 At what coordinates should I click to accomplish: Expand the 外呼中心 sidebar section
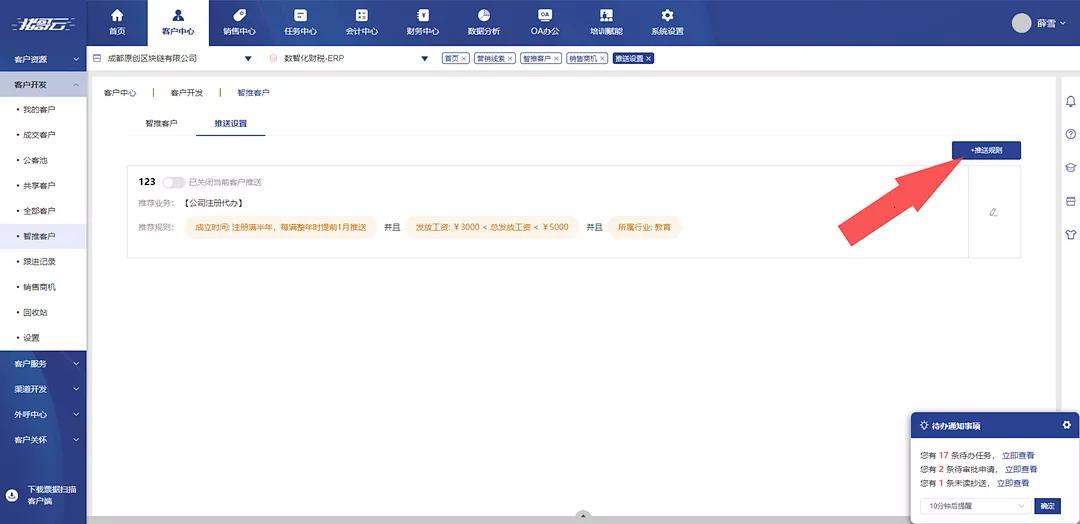click(43, 415)
